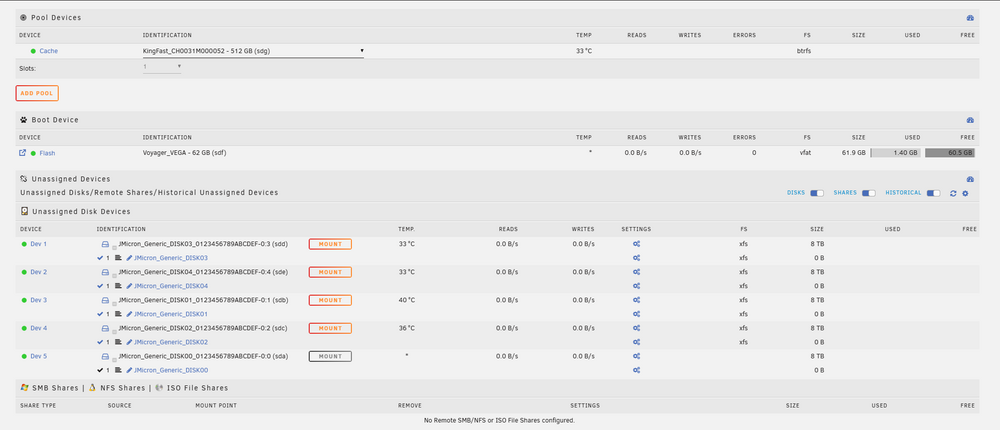Click dashboard icon in Unassigned Devices header
This screenshot has height=430, width=1000.
tap(970, 179)
